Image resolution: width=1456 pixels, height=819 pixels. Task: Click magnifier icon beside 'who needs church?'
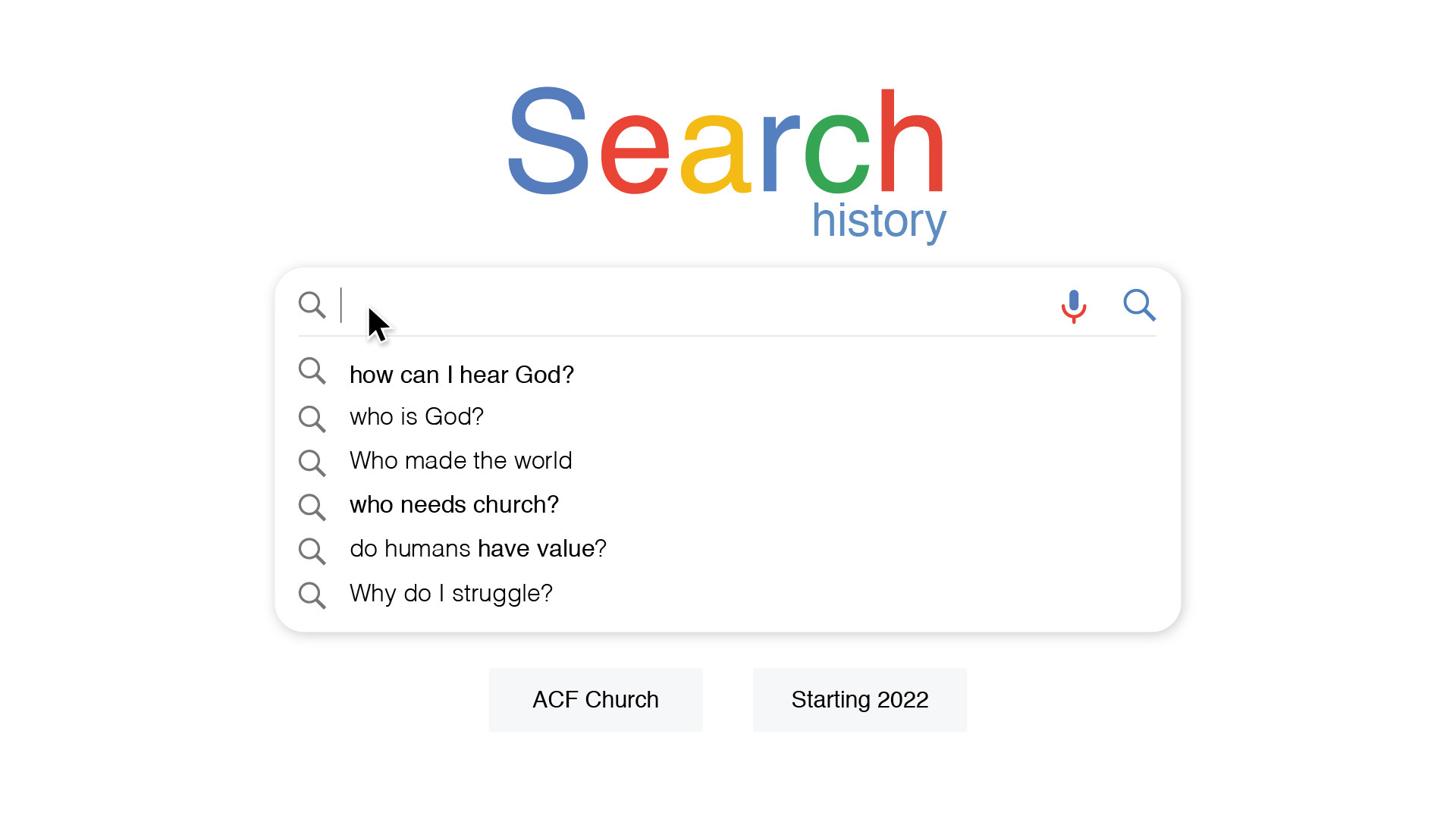click(312, 507)
